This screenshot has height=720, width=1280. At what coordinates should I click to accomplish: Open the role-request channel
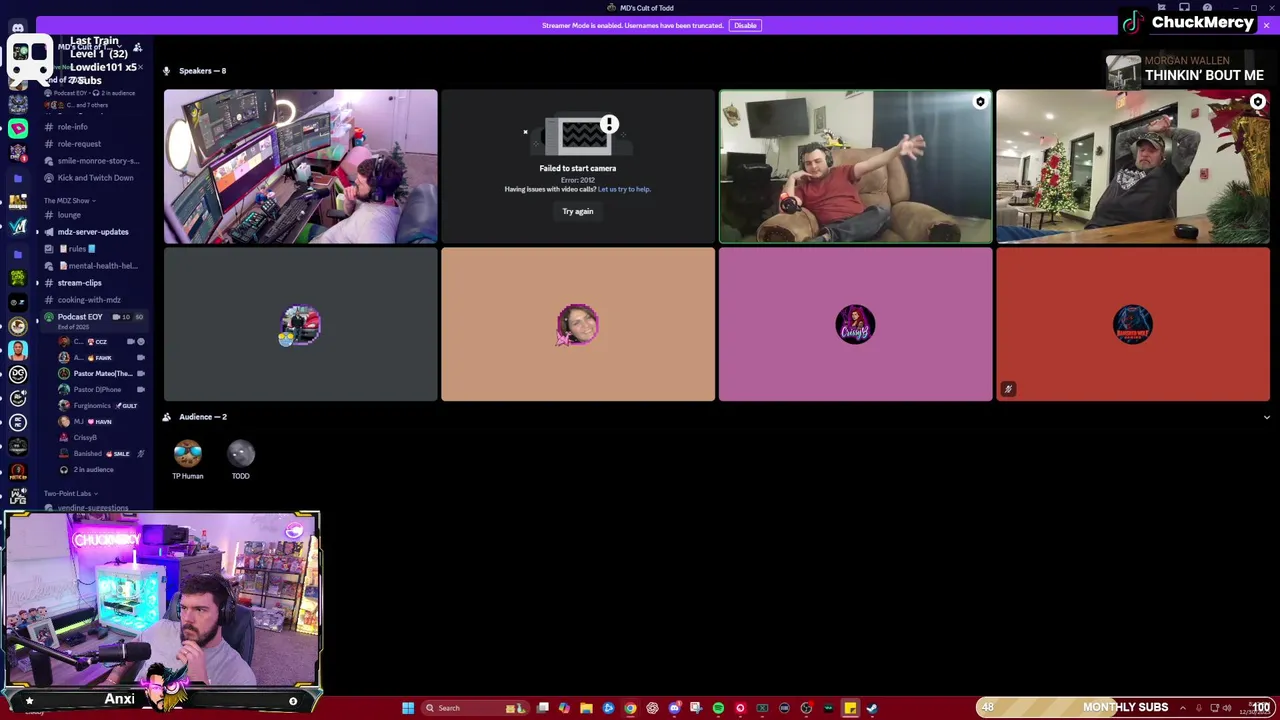(x=78, y=144)
